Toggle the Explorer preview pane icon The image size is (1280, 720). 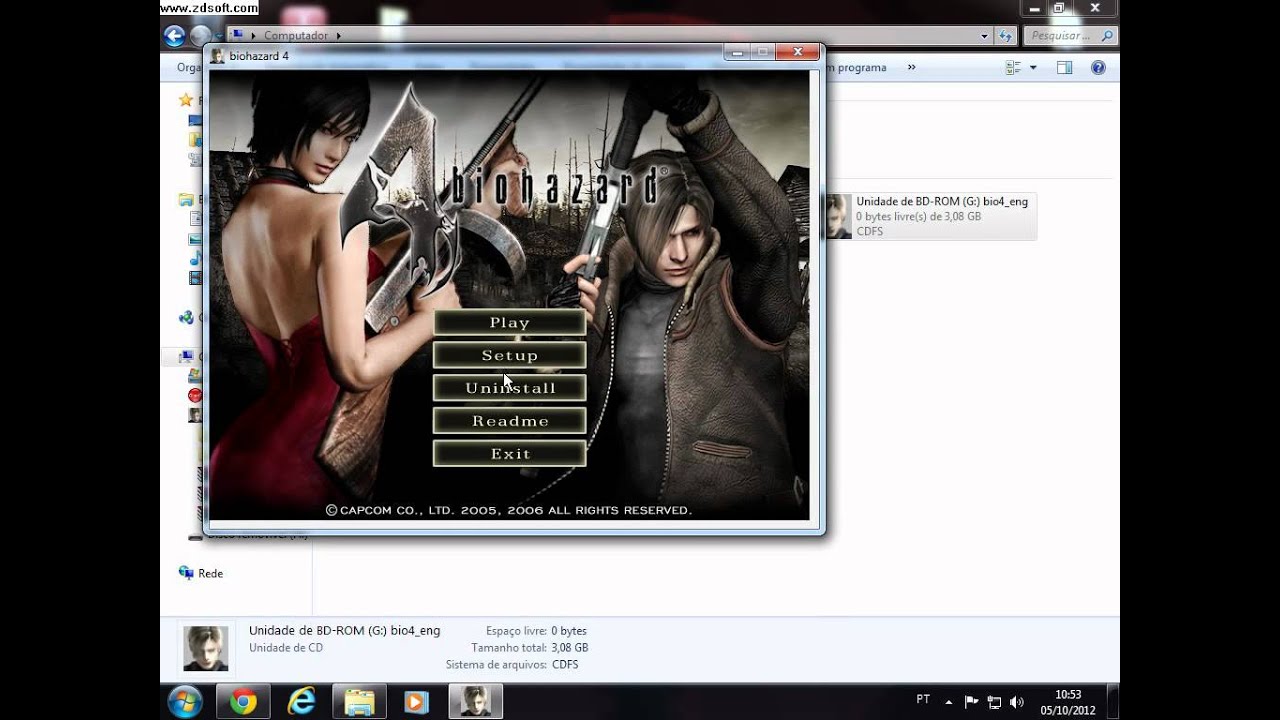(x=1064, y=68)
